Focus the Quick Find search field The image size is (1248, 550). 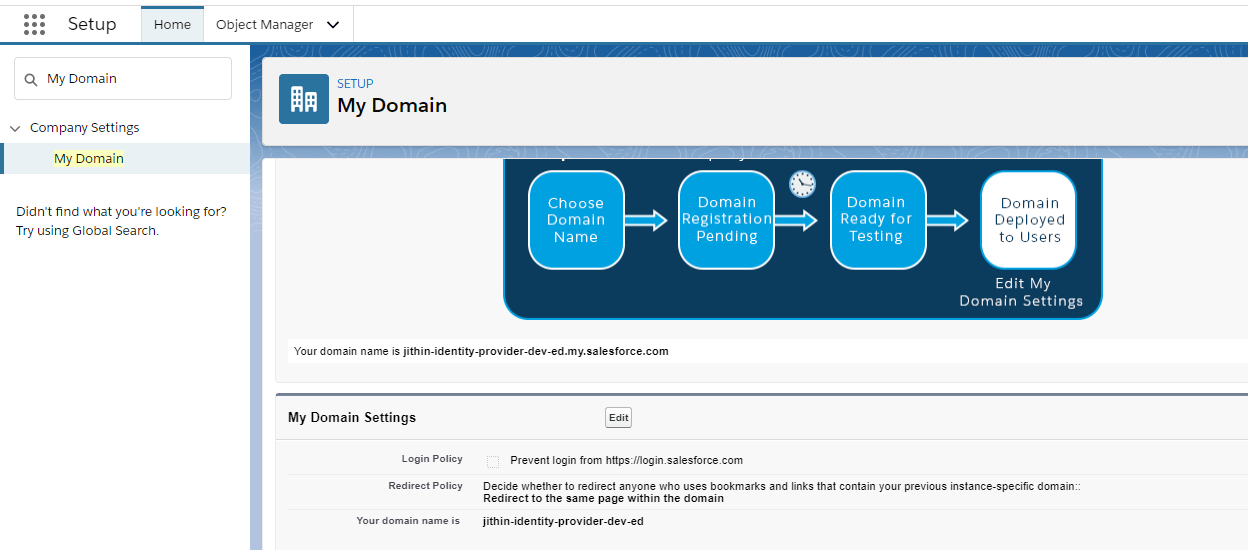point(123,78)
